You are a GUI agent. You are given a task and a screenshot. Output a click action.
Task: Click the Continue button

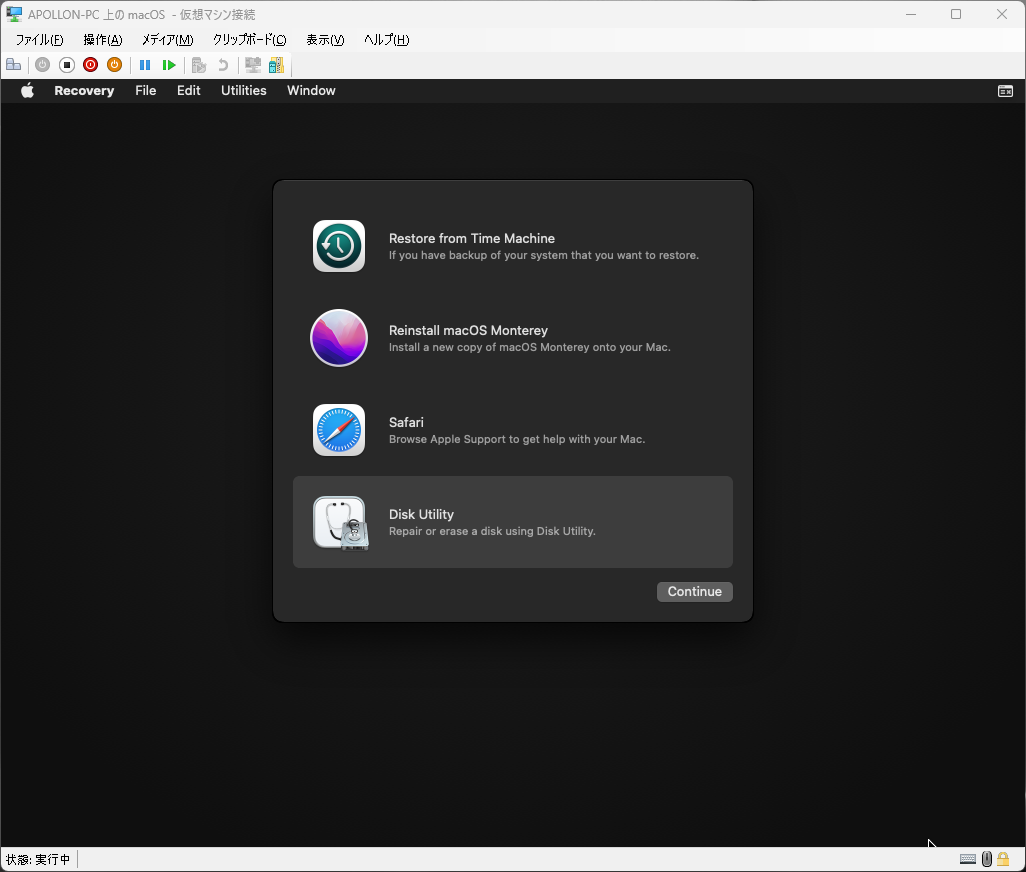tap(695, 591)
